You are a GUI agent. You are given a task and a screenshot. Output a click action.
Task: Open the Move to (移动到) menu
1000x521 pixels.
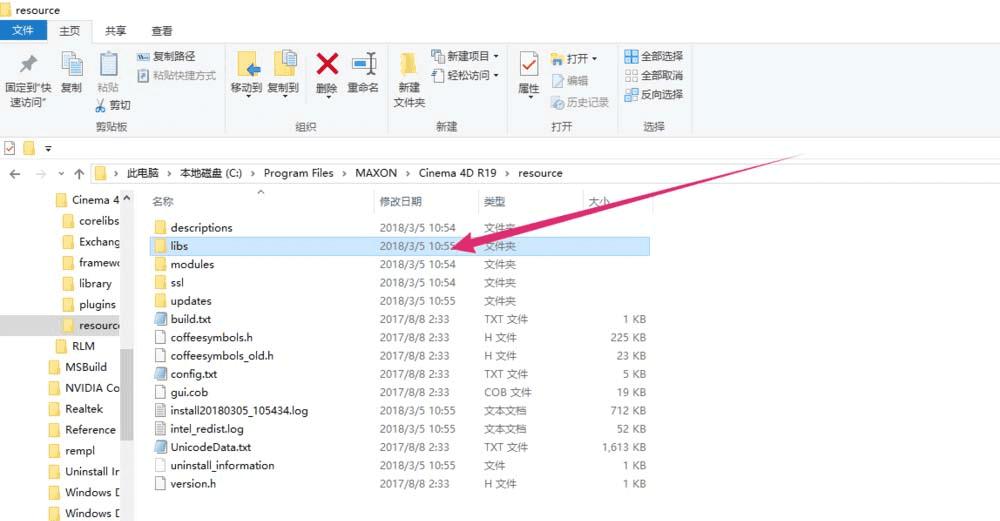point(247,73)
